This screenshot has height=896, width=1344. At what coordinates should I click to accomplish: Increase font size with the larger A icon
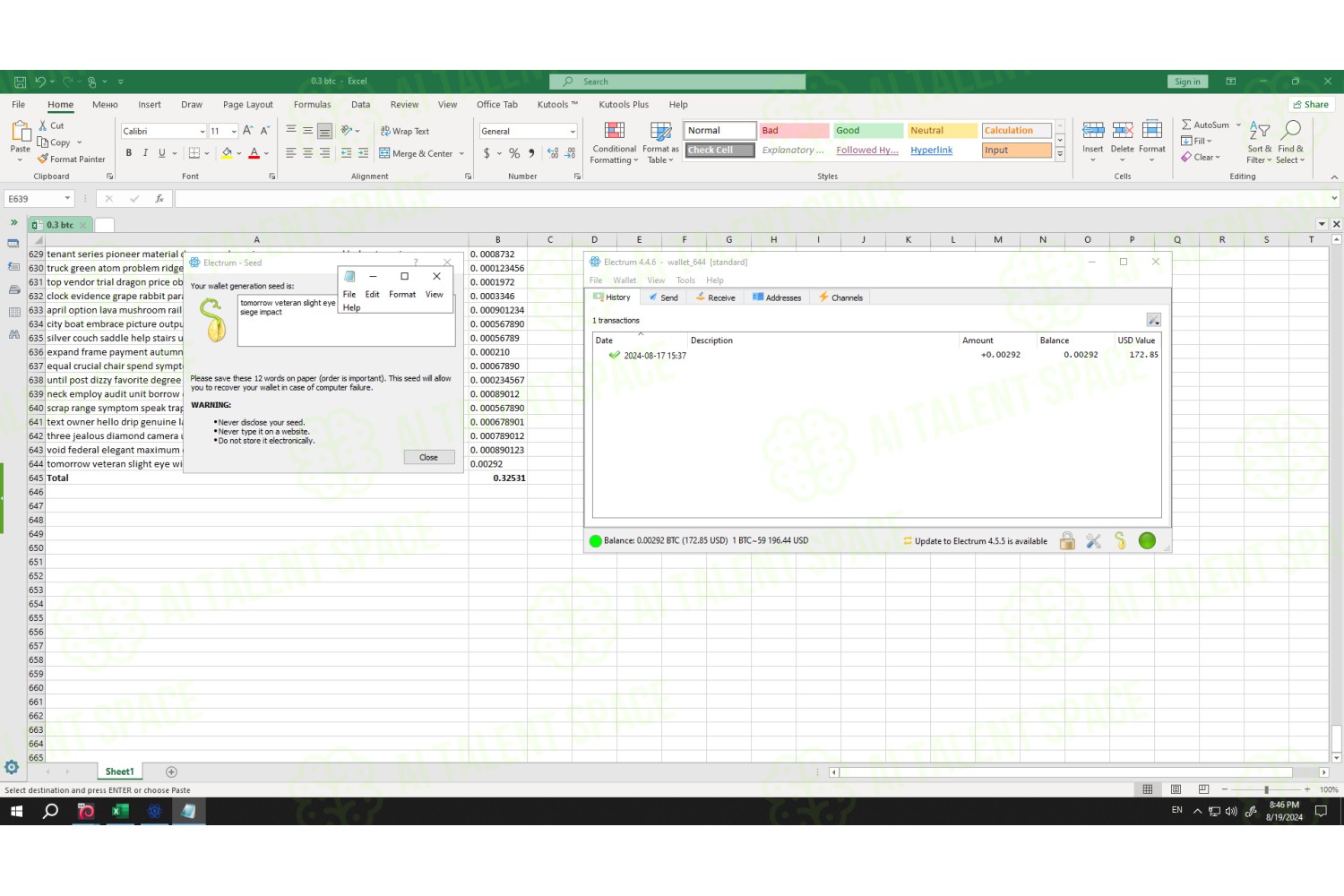pos(248,131)
